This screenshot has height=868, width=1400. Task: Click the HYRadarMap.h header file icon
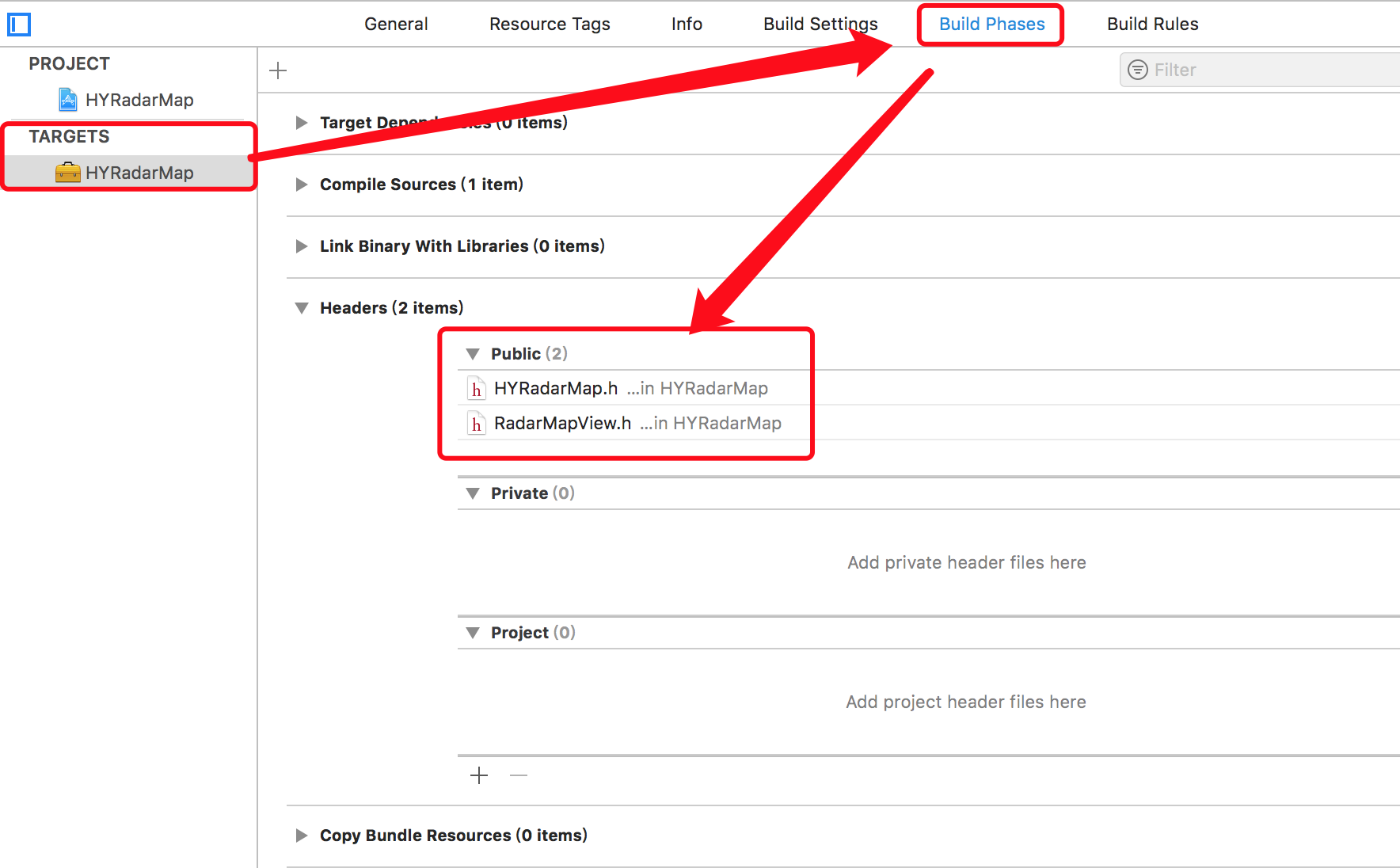point(476,388)
